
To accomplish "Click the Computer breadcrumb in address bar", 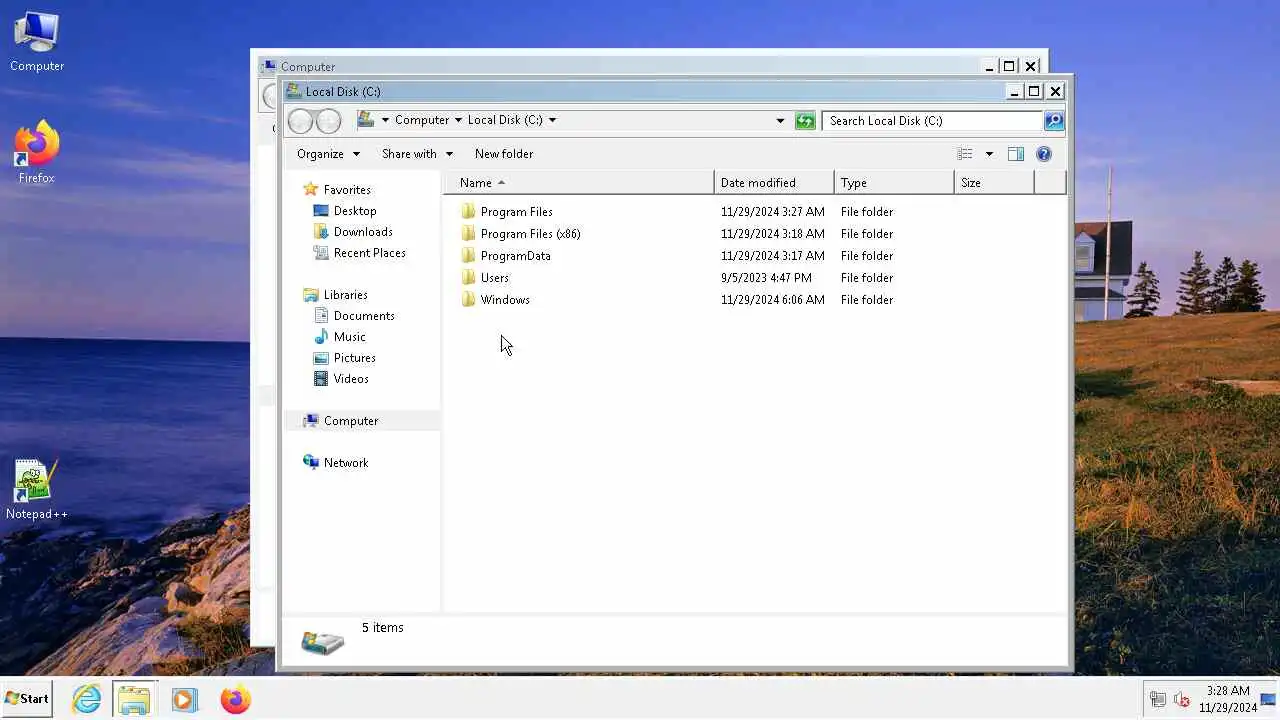I will coord(422,120).
